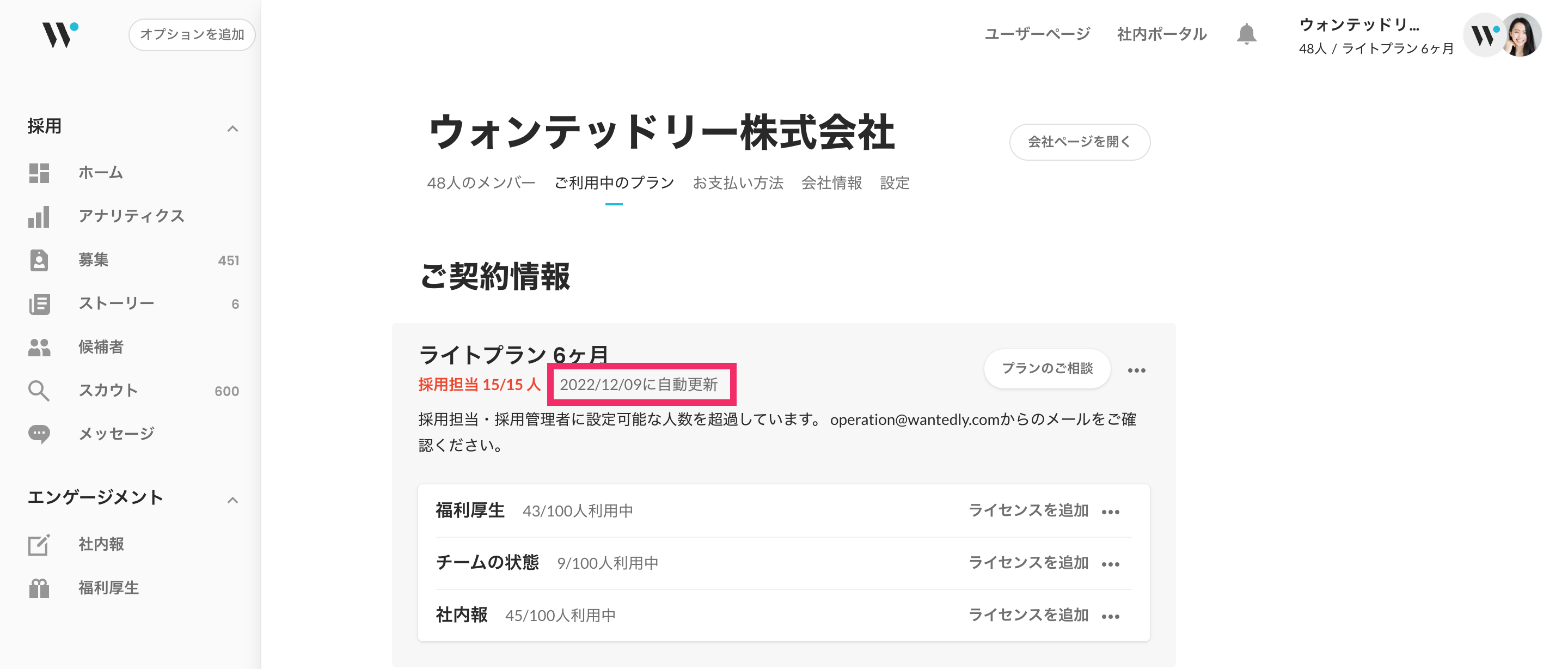Go to 社内ポータル in header
The width and height of the screenshot is (1568, 669).
coord(1161,34)
